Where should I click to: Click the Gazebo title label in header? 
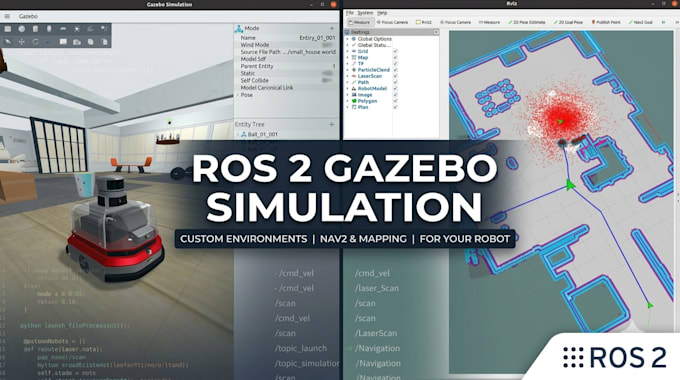(28, 16)
